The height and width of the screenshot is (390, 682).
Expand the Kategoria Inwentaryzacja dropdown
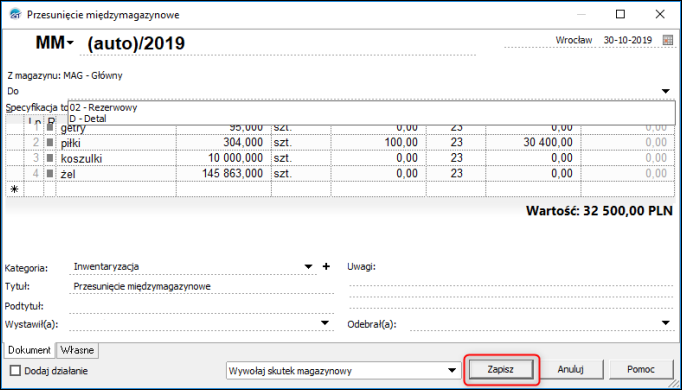point(308,267)
